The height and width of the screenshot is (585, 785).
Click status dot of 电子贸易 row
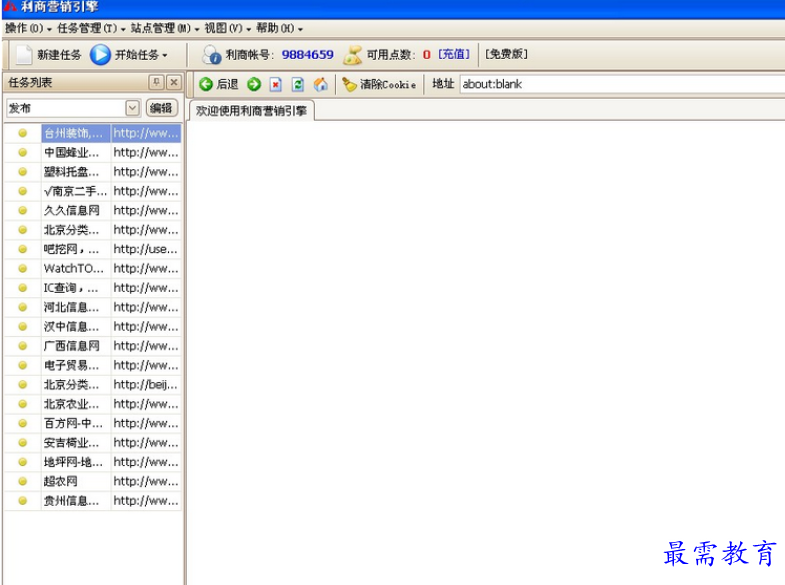point(23,365)
